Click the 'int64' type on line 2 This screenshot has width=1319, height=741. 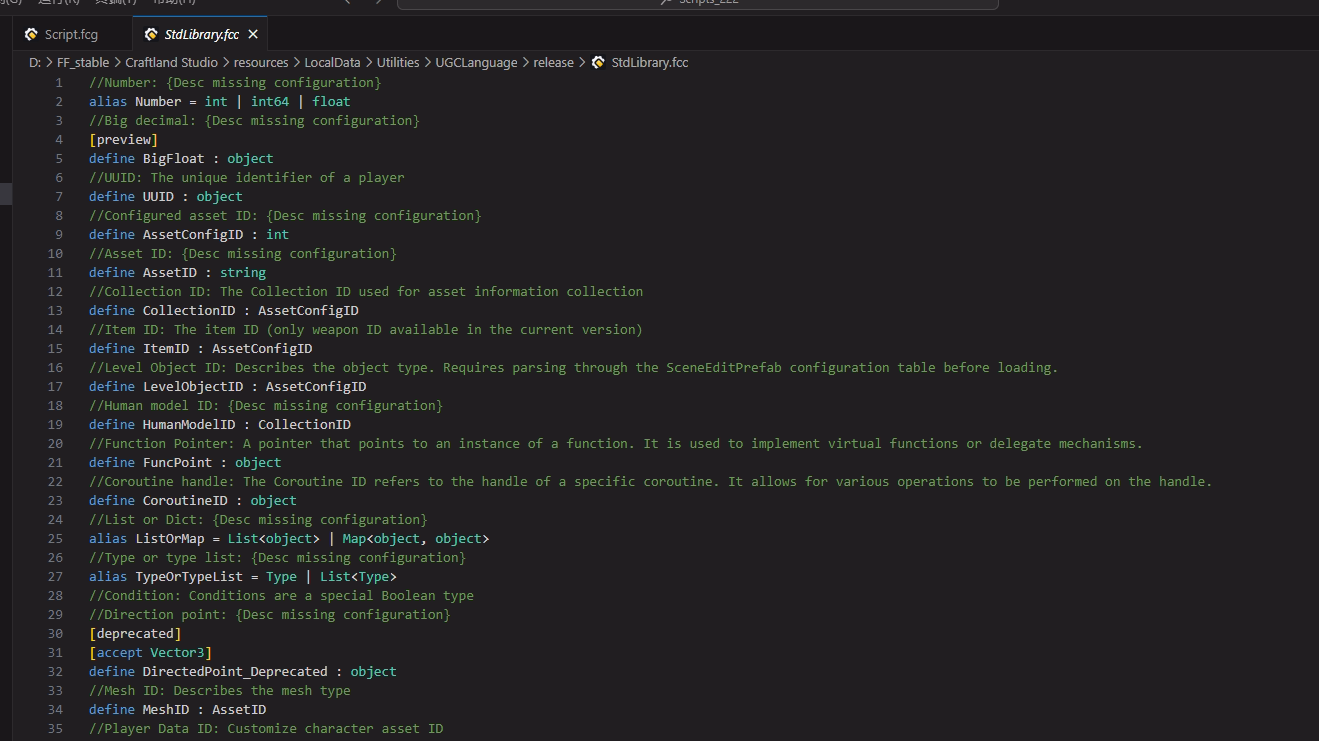click(x=270, y=101)
